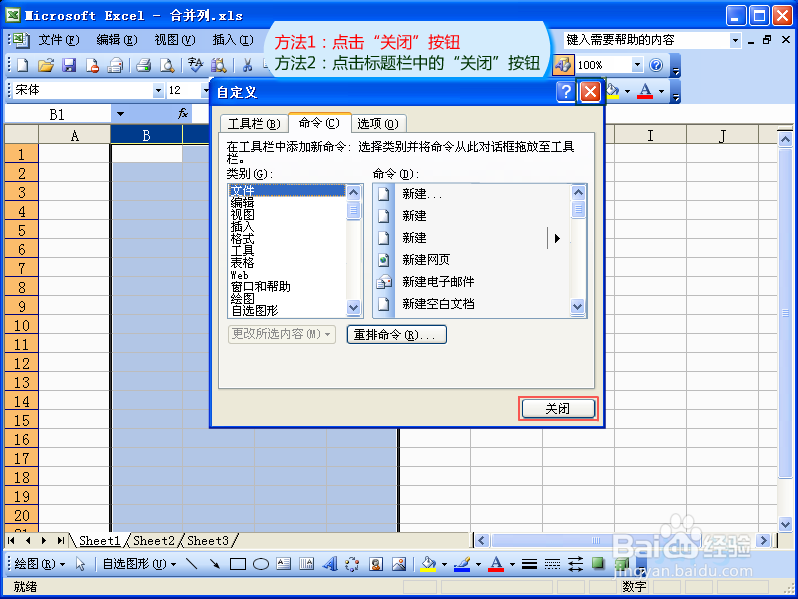Expand the third 新建 command submenu arrow

557,238
